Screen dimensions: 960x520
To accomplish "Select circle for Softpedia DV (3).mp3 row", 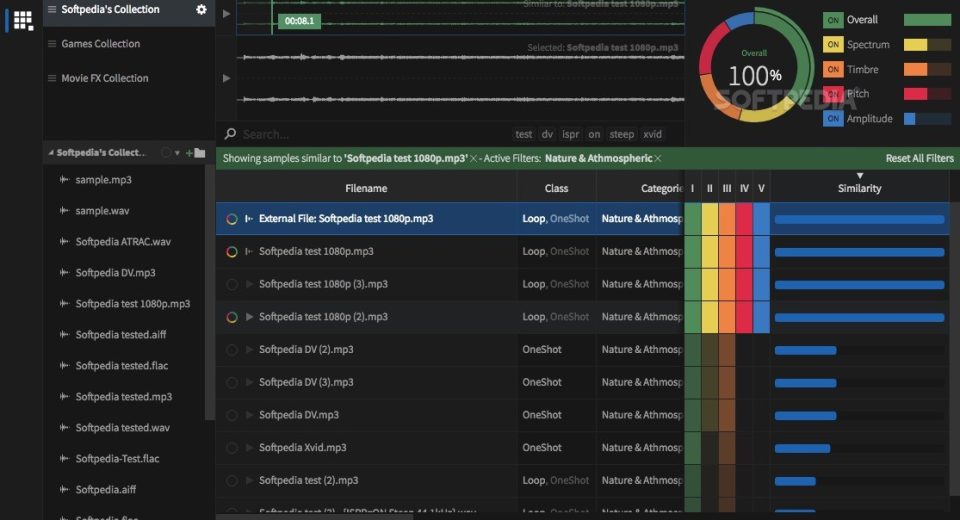I will [x=231, y=382].
